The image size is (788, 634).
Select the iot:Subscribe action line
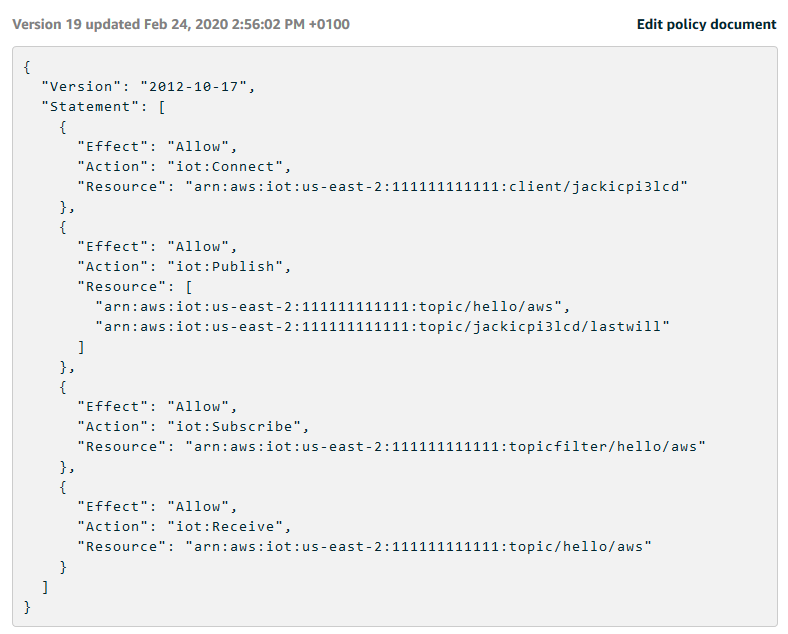tap(193, 427)
